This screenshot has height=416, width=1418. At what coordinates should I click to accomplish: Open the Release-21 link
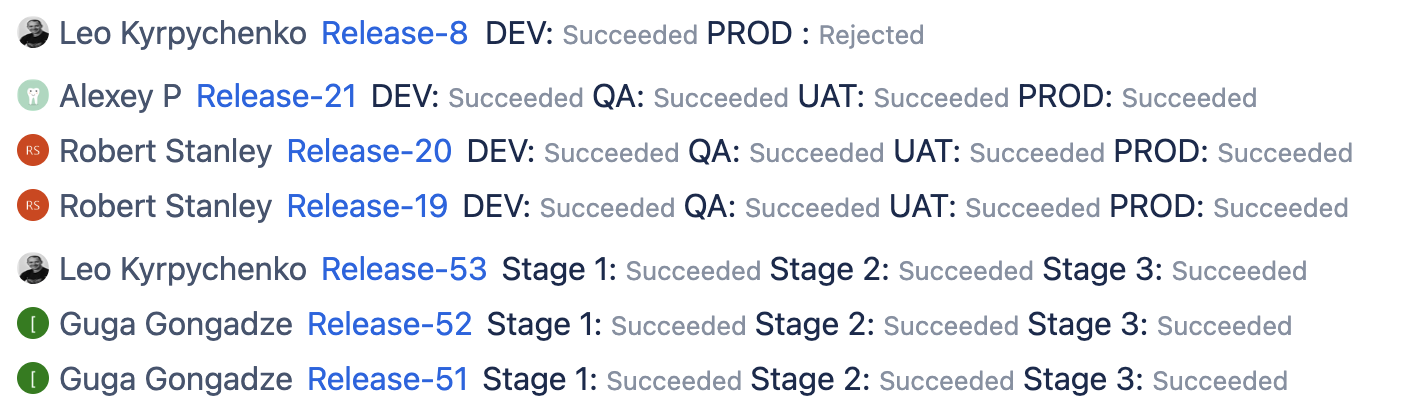(x=276, y=97)
